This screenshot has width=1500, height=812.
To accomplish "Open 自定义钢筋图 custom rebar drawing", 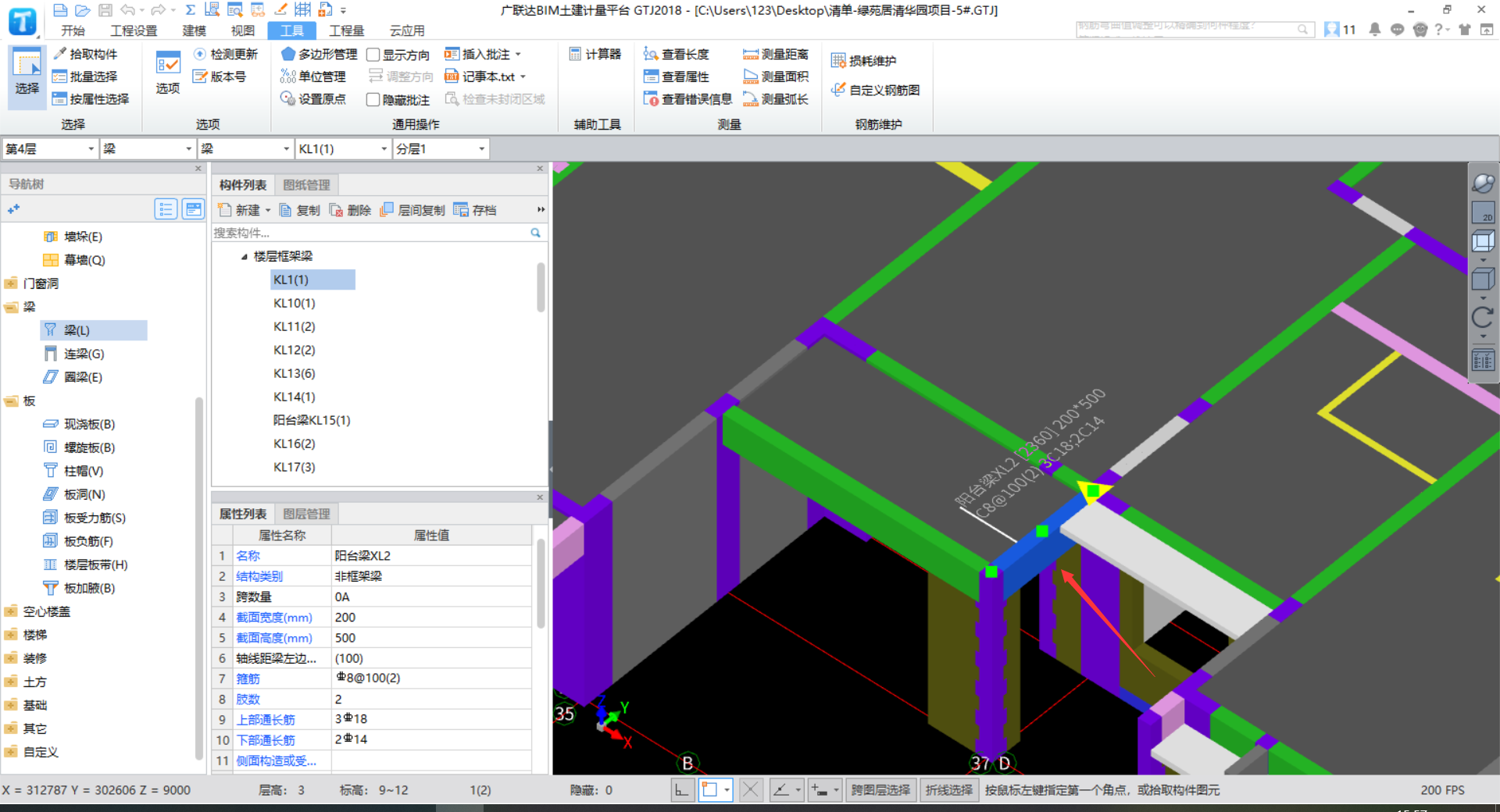I will click(x=876, y=90).
